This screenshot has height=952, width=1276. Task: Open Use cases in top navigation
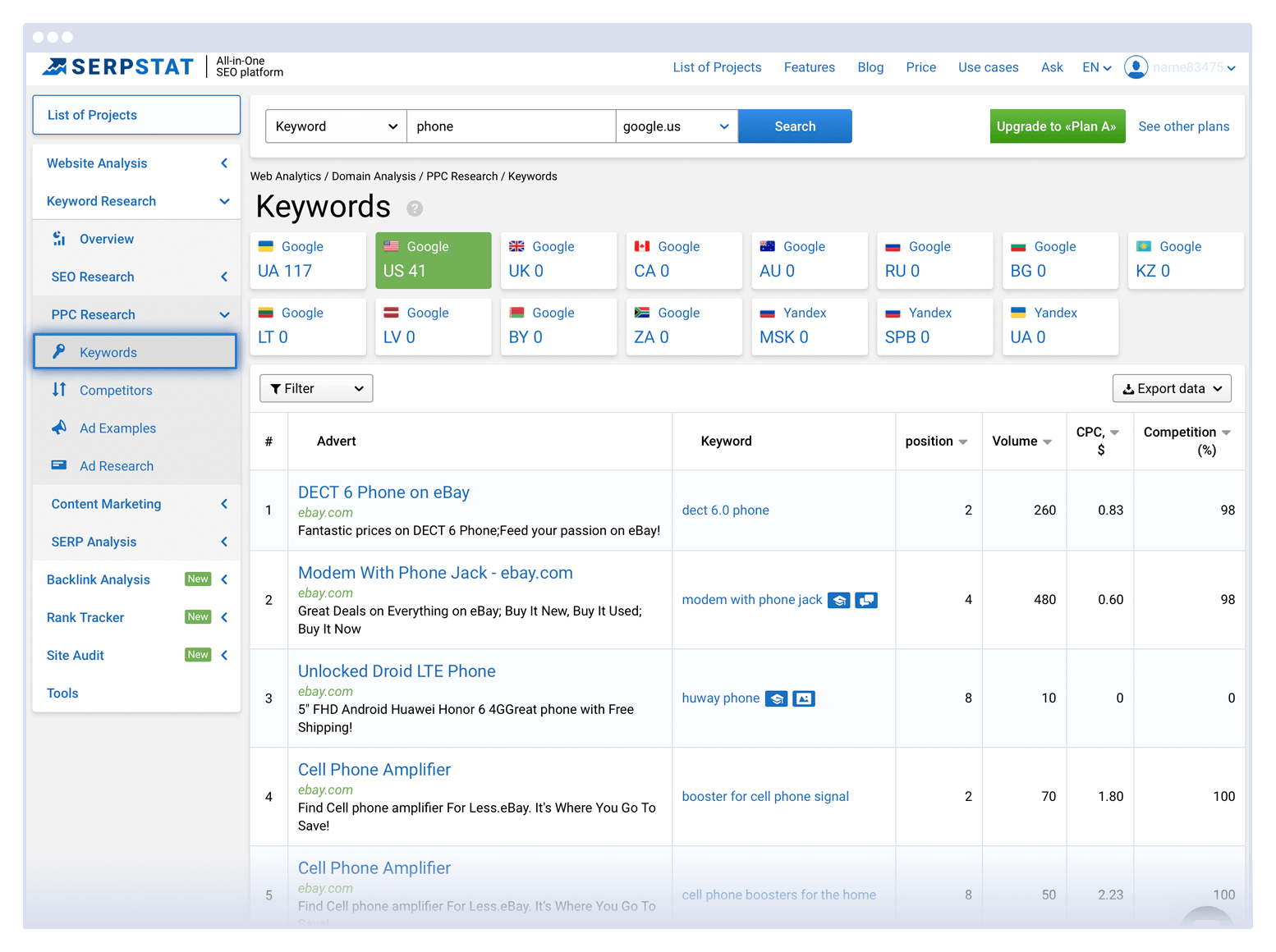(988, 67)
